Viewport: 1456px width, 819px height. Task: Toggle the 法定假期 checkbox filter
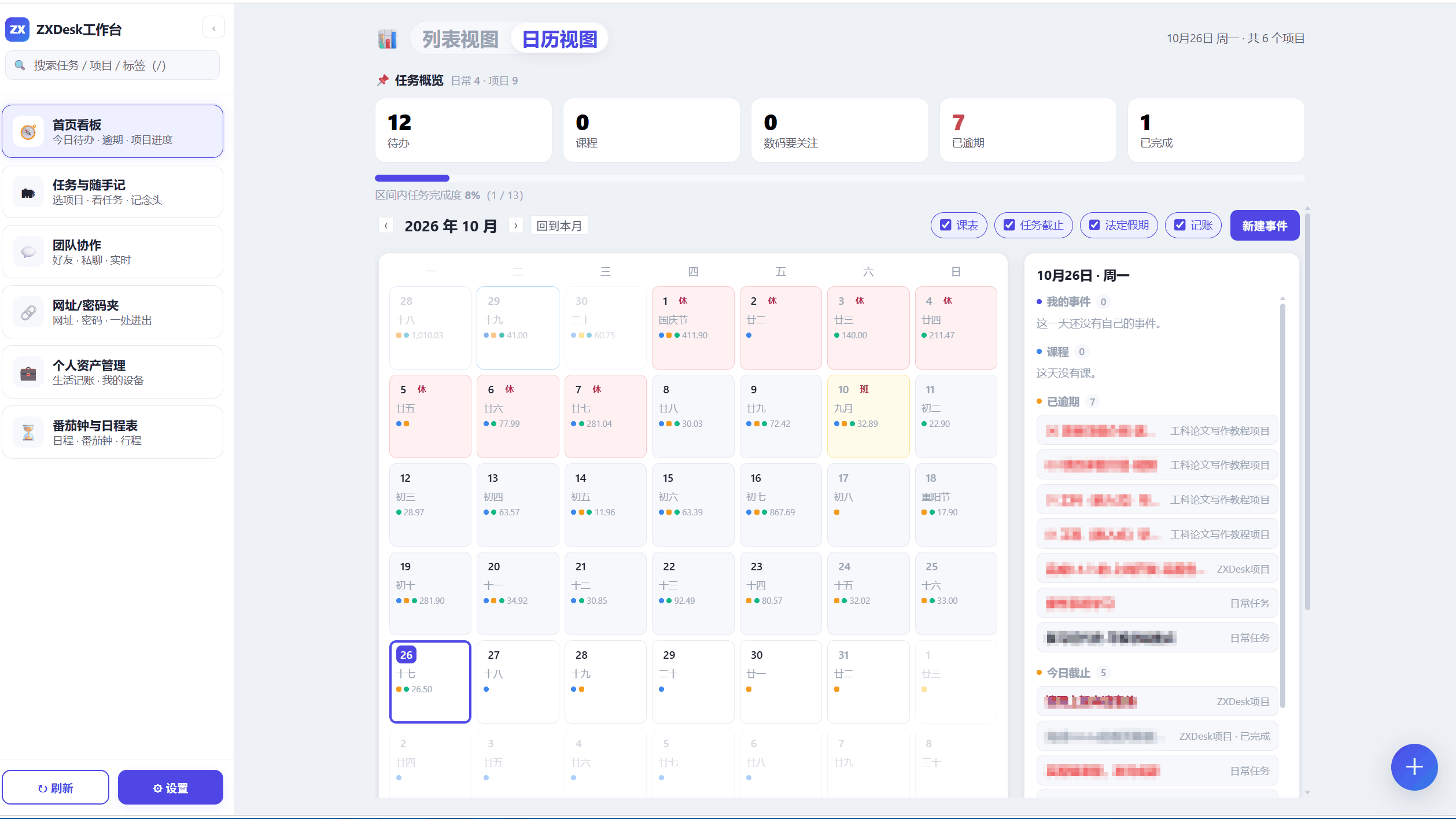(x=1119, y=226)
